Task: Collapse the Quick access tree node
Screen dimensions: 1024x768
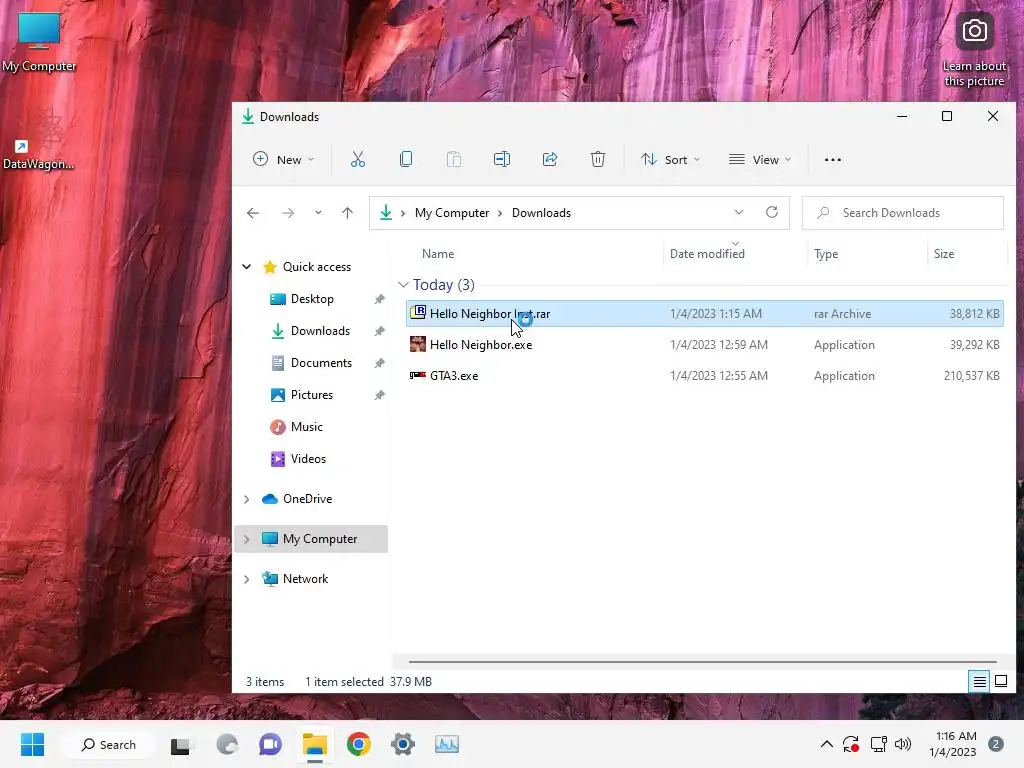Action: 247,266
